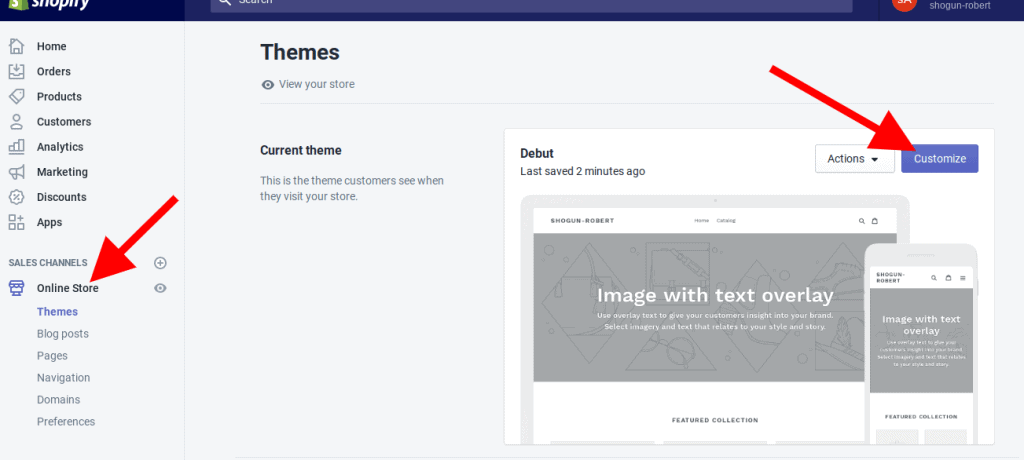Open Analytics section

click(x=60, y=146)
